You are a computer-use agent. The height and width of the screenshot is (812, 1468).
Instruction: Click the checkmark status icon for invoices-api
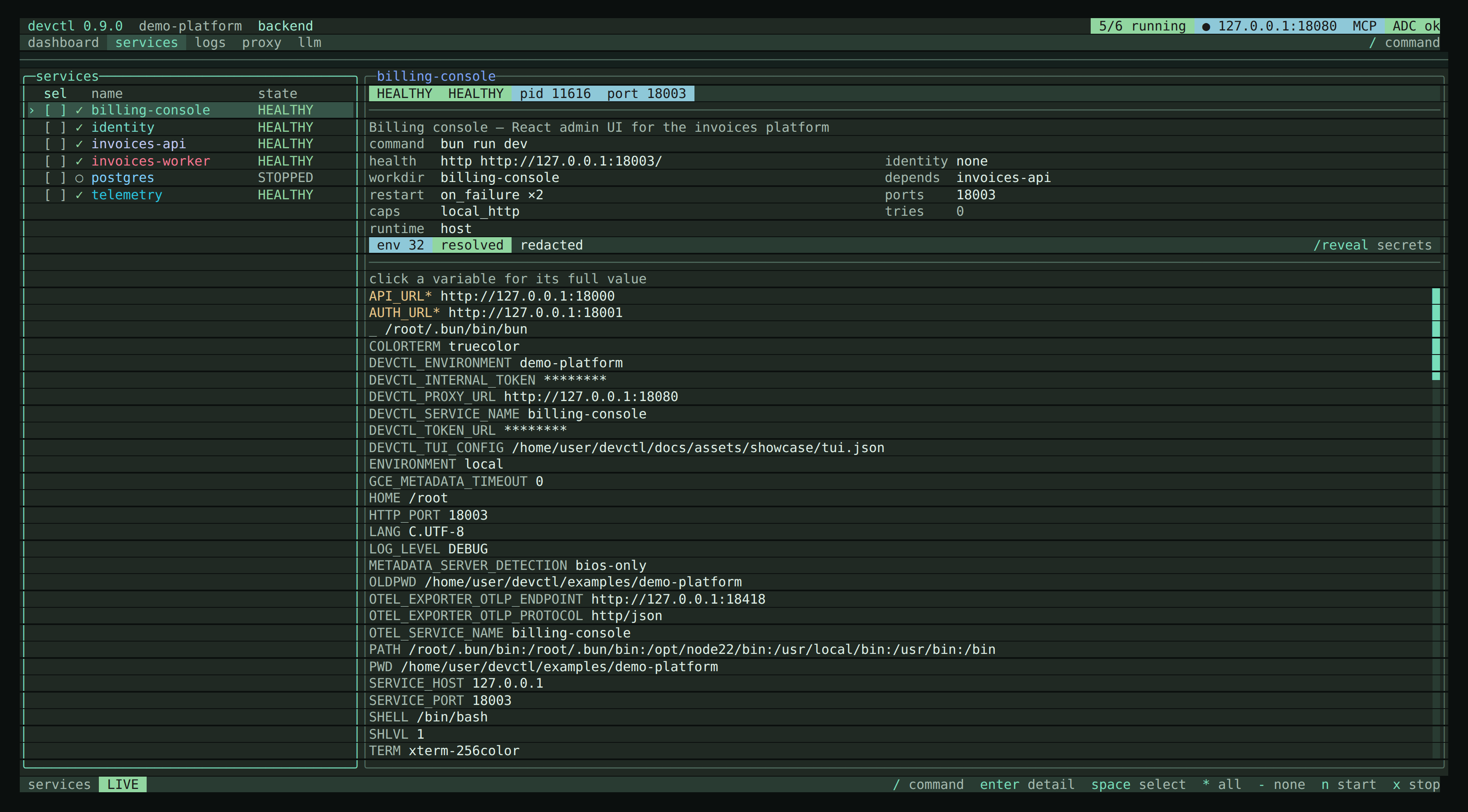click(x=79, y=144)
